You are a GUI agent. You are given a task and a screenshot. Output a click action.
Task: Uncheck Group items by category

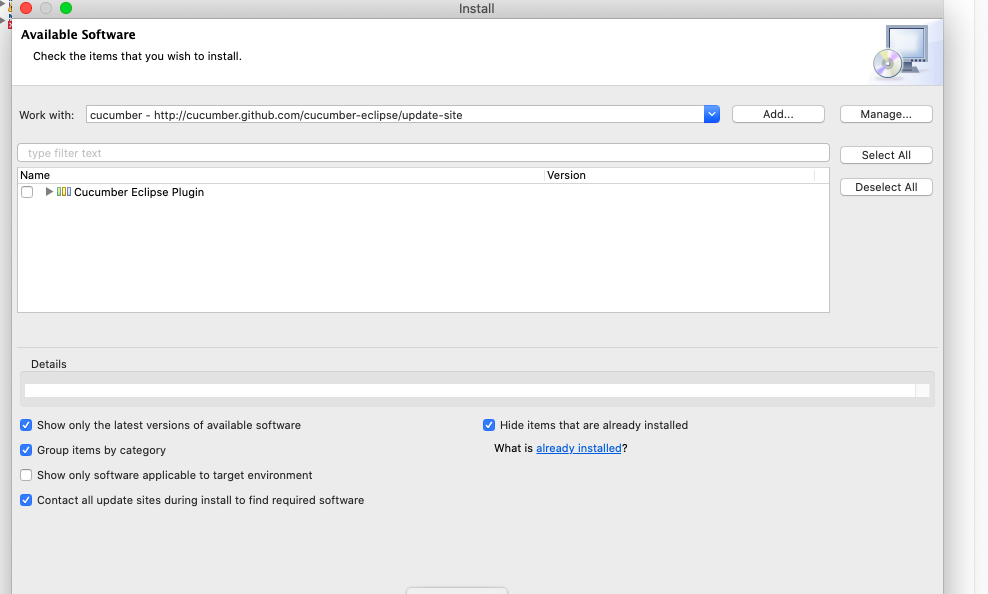coord(26,450)
